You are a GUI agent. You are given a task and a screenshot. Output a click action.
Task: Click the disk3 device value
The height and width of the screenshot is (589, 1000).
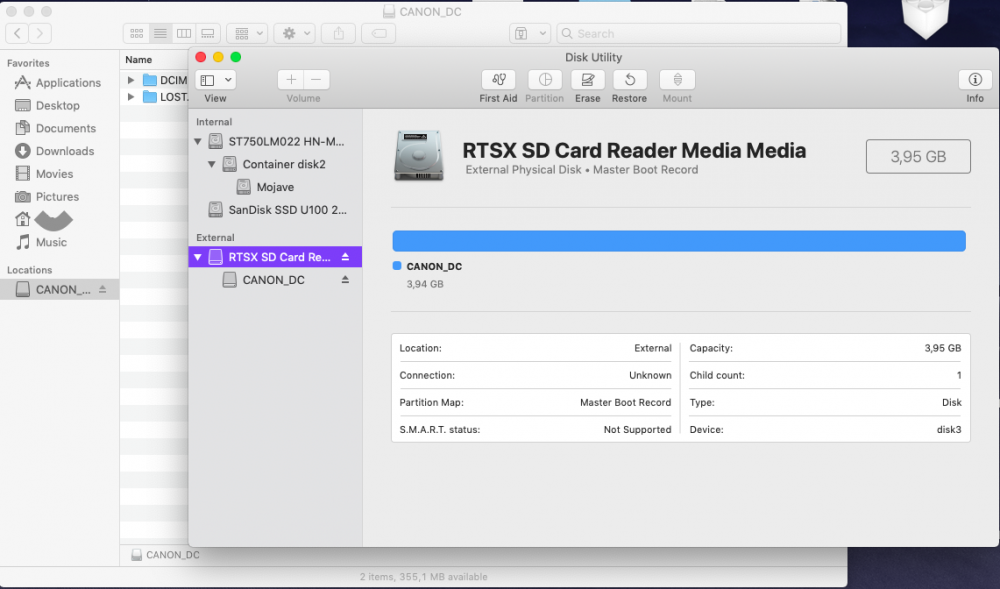[x=948, y=430]
